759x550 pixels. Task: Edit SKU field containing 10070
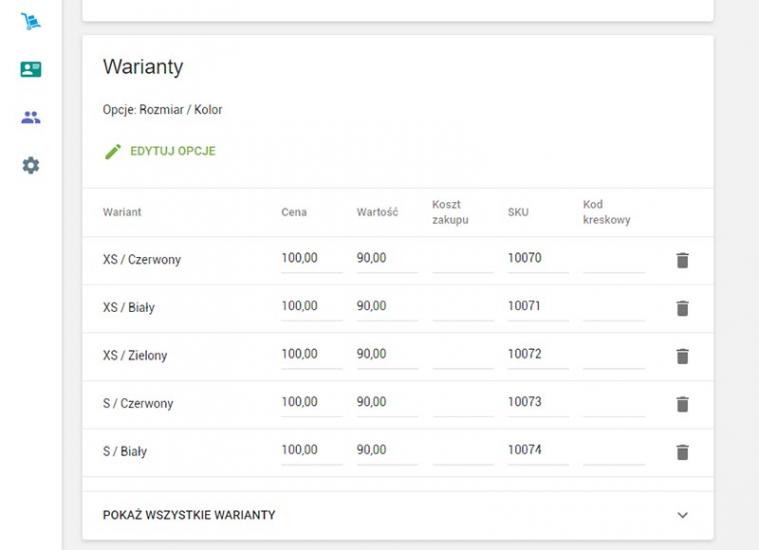537,258
